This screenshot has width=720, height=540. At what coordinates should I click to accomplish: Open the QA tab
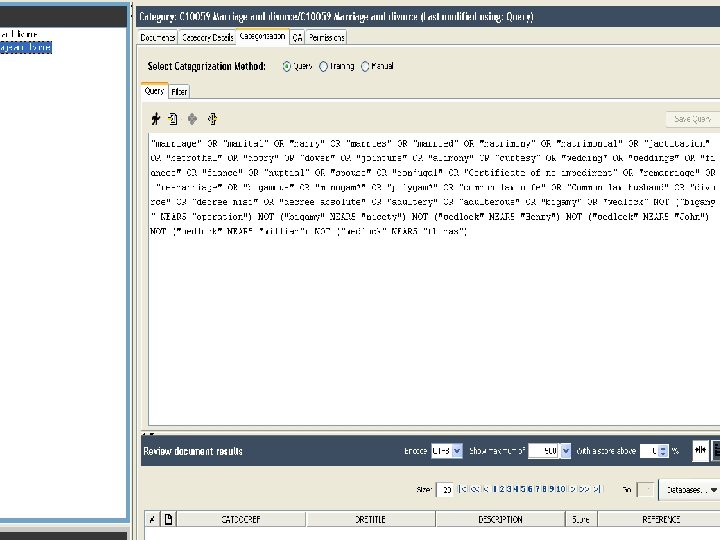297,38
